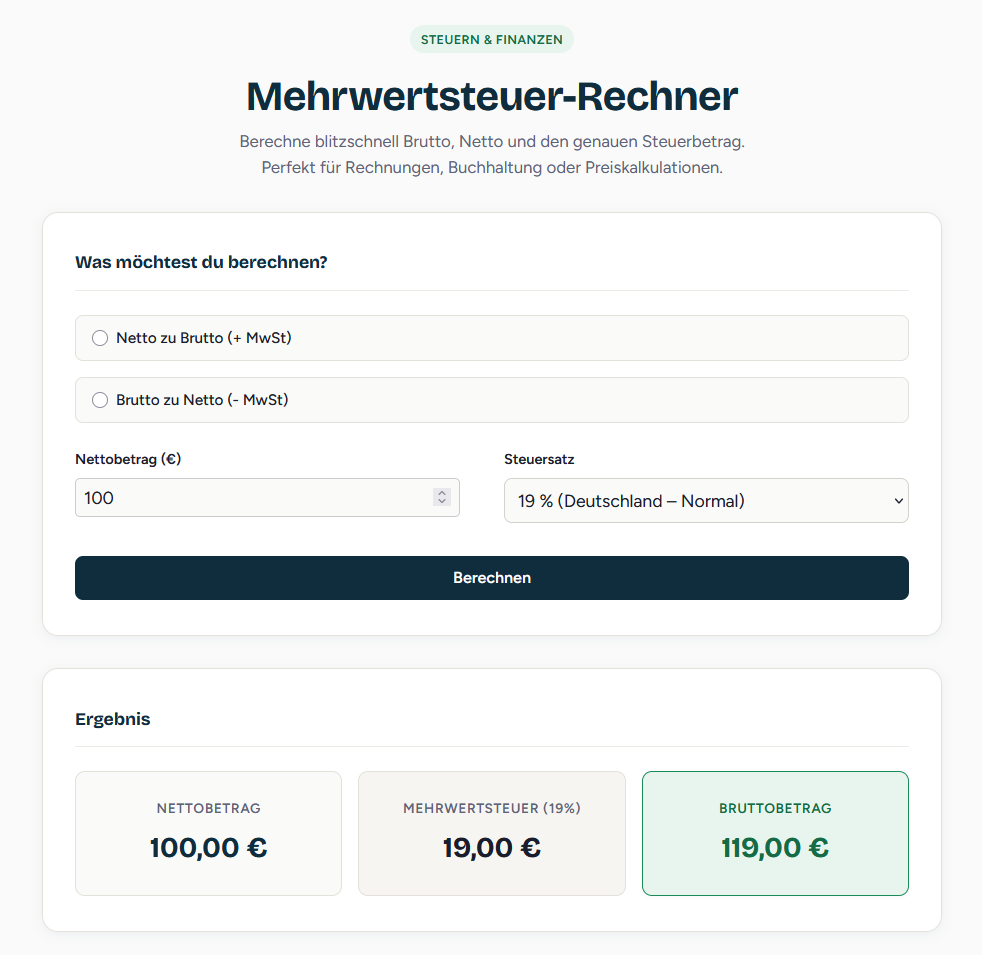Click the down arrow on Nettobetrag stepper
Viewport: 982px width, 955px height.
point(441,502)
